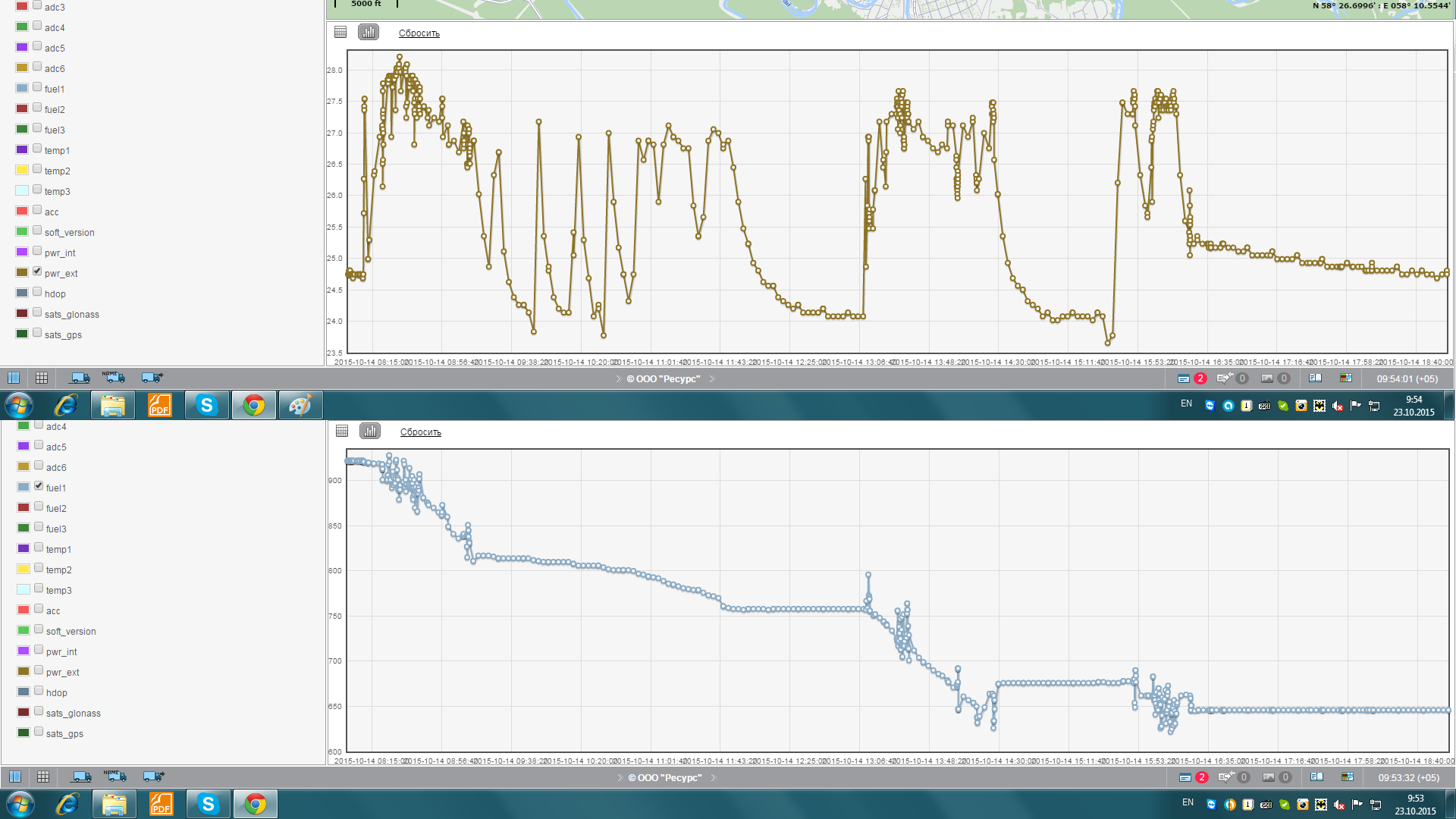Click the truck with NAME label icon in upper toolbar
The width and height of the screenshot is (1456, 819).
pos(115,378)
